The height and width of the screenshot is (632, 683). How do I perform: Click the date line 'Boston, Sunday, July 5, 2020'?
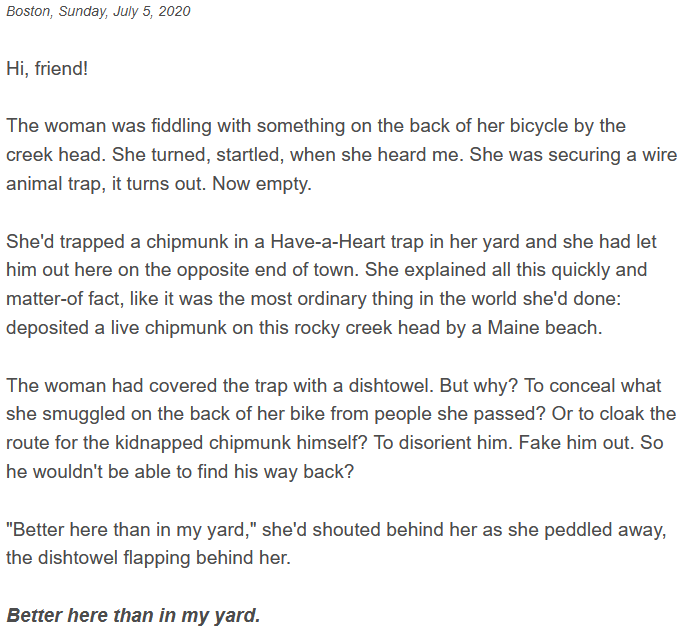(x=98, y=11)
